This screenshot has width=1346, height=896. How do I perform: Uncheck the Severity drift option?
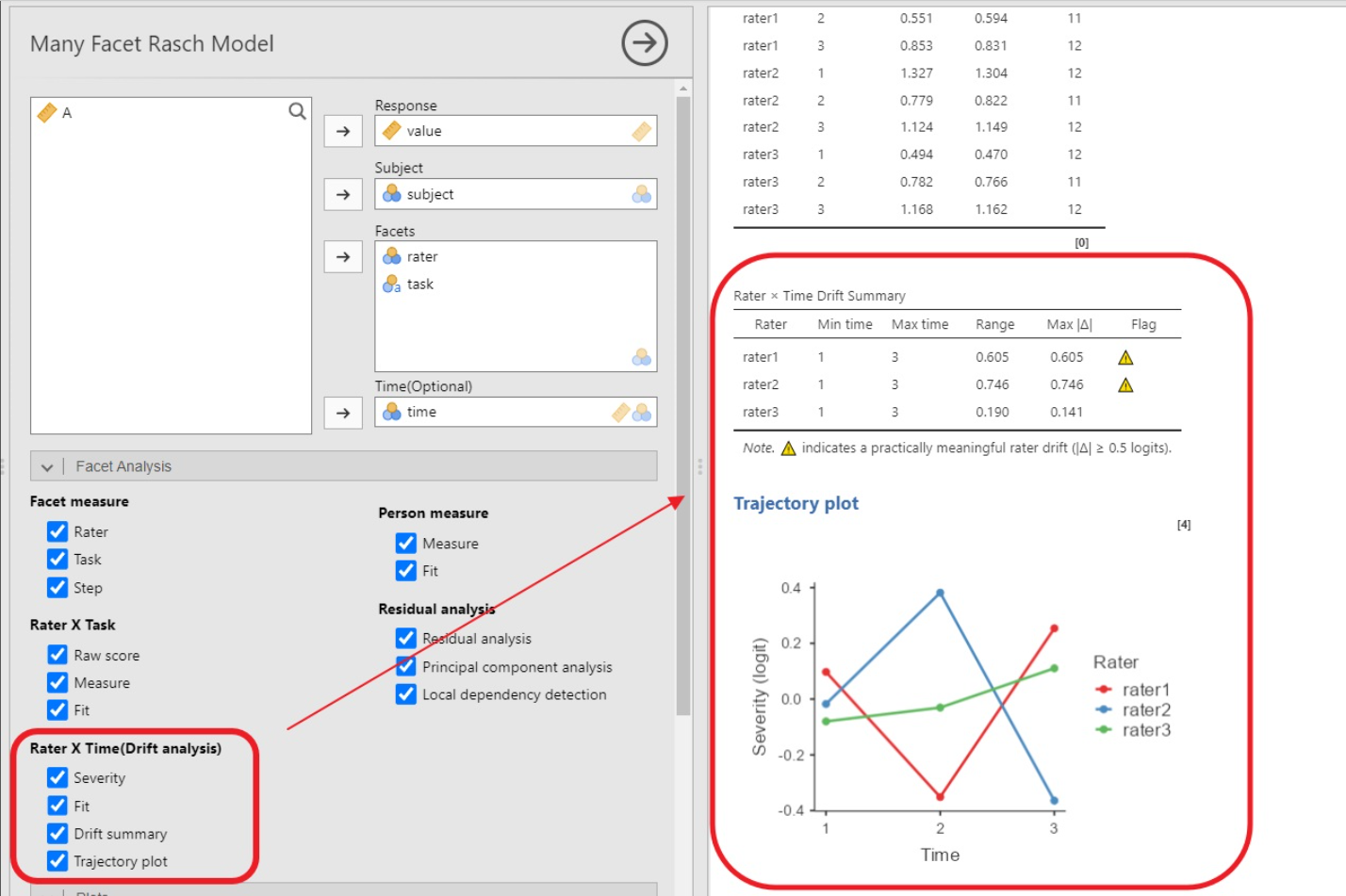point(57,777)
